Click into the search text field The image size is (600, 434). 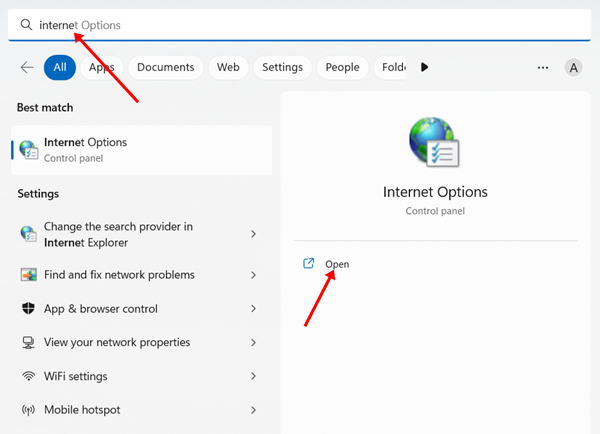click(300, 24)
